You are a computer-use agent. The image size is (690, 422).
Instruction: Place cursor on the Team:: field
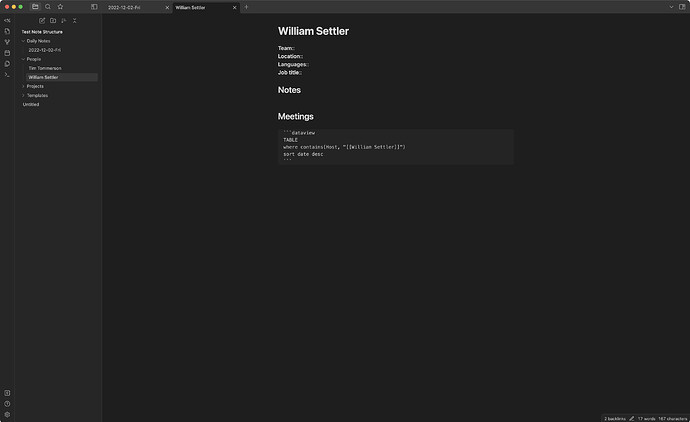[x=286, y=48]
